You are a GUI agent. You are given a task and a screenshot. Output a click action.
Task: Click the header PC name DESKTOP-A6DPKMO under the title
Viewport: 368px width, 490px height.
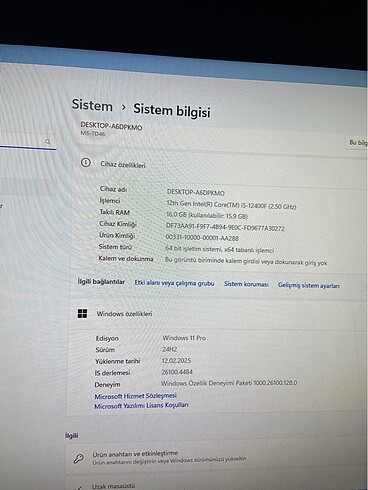pyautogui.click(x=111, y=127)
